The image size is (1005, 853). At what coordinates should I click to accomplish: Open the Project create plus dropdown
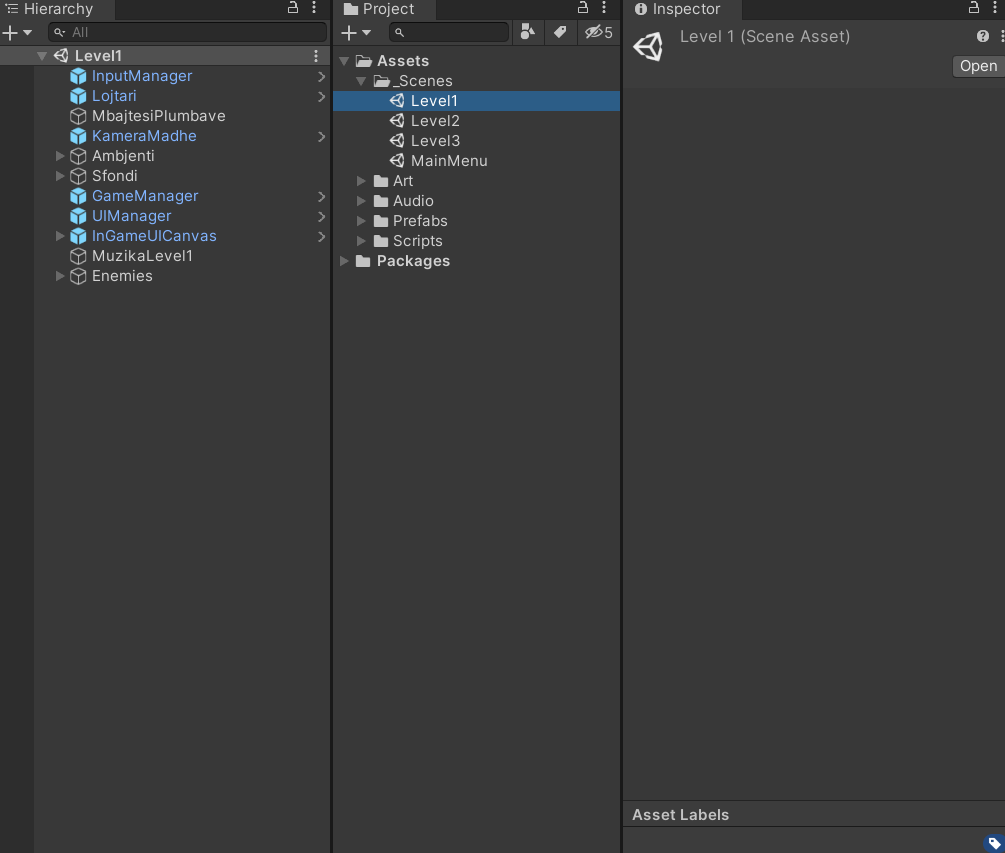pyautogui.click(x=356, y=32)
